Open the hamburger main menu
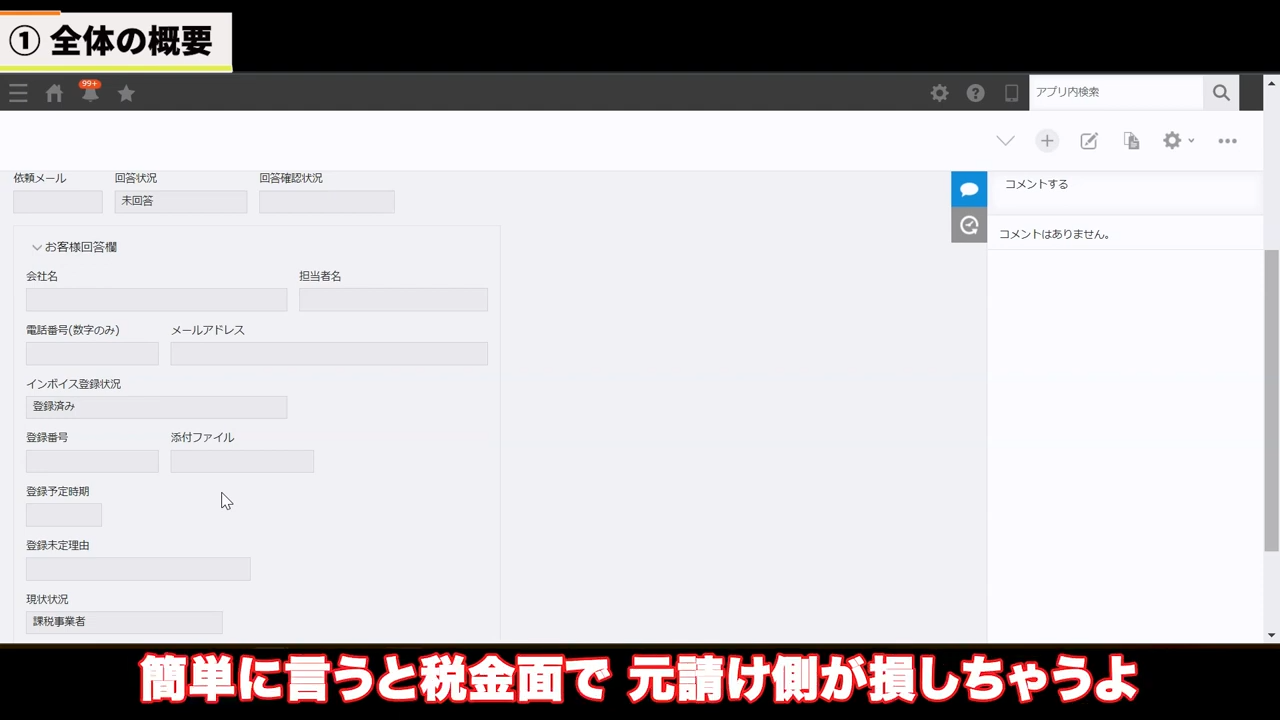The width and height of the screenshot is (1280, 720). click(x=18, y=93)
